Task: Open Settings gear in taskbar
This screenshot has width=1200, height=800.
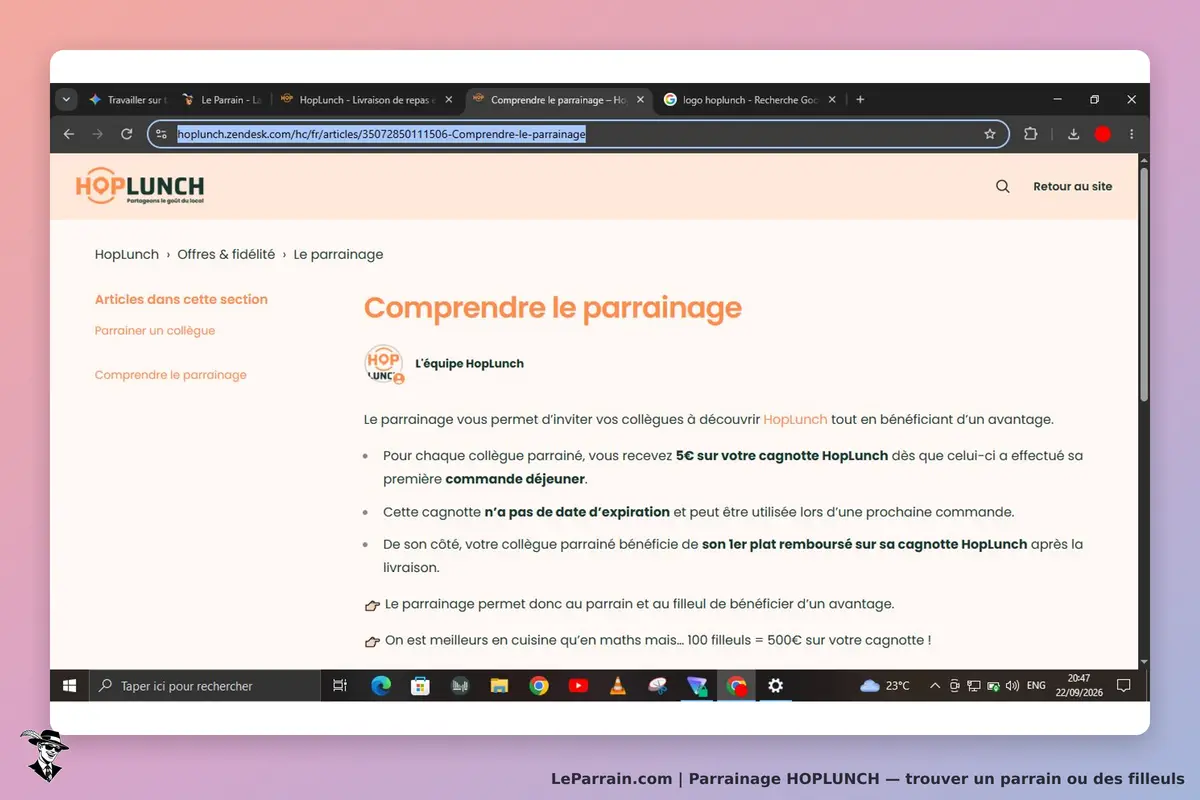Action: point(775,686)
